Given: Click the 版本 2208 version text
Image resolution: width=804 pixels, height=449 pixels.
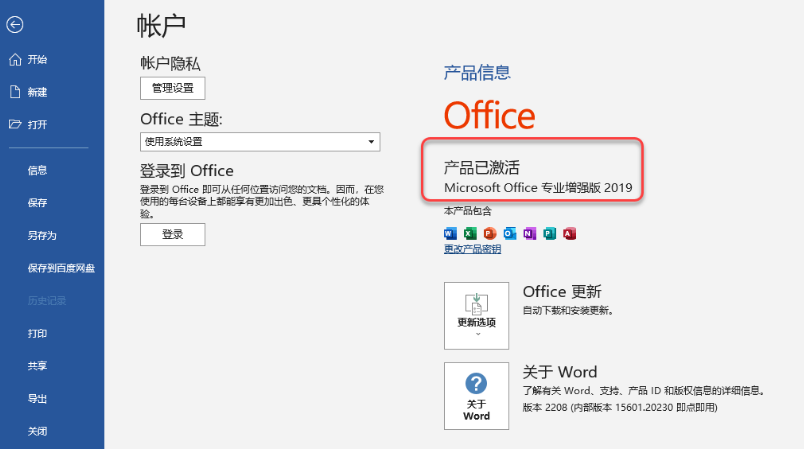Looking at the screenshot, I should [620, 407].
